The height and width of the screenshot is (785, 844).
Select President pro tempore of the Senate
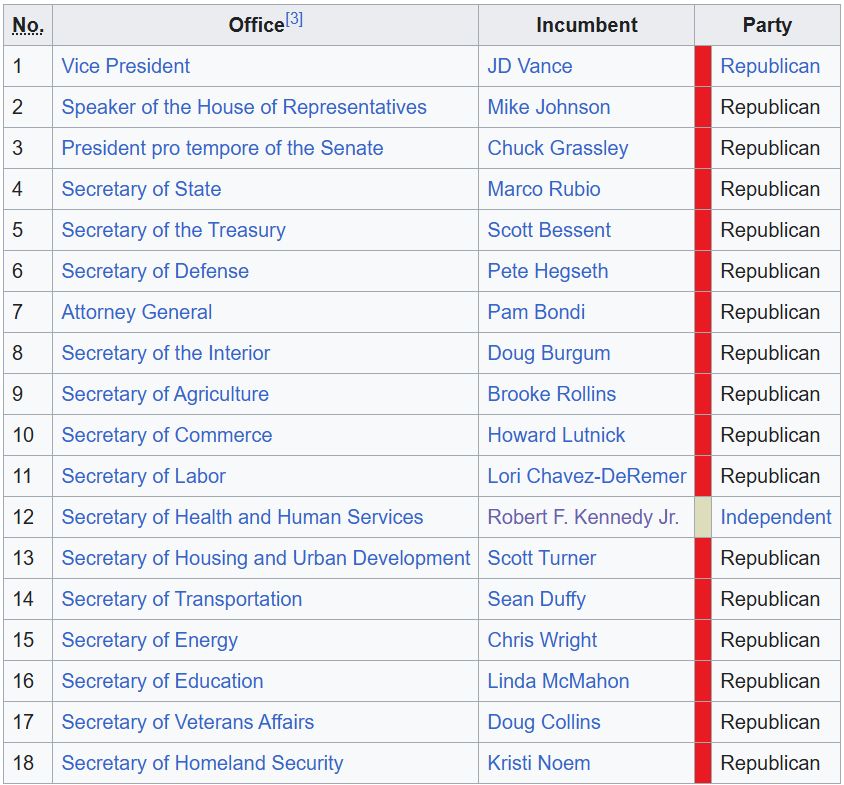222,148
